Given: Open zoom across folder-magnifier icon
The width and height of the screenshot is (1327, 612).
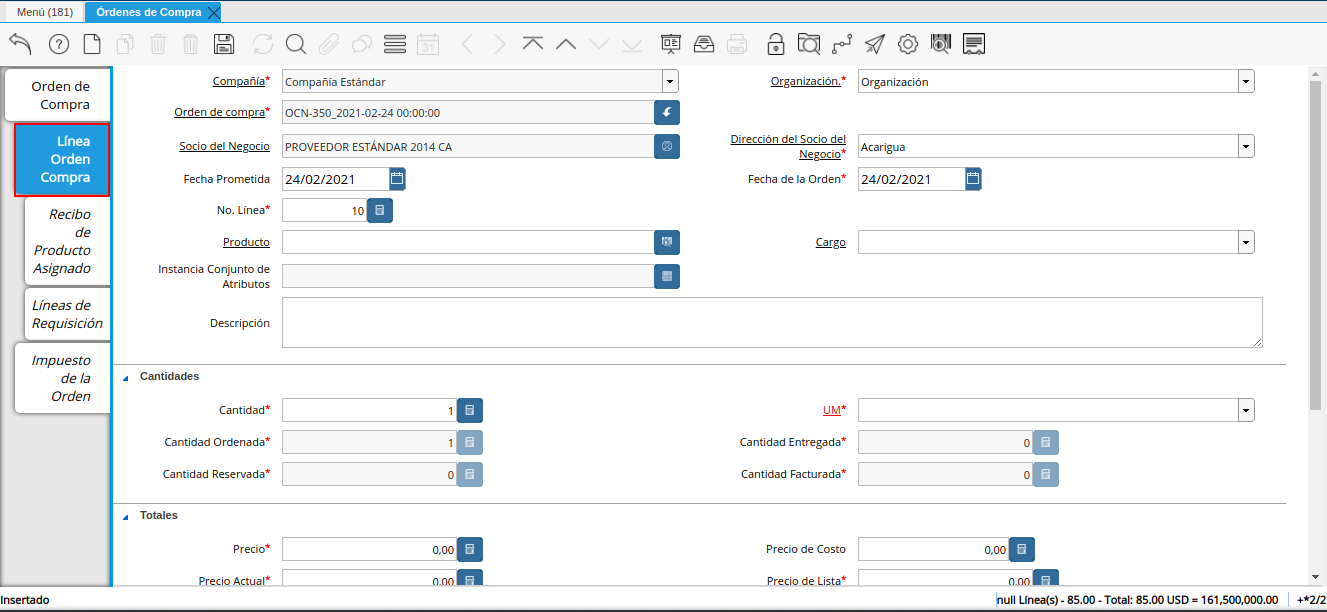Looking at the screenshot, I should click(809, 44).
